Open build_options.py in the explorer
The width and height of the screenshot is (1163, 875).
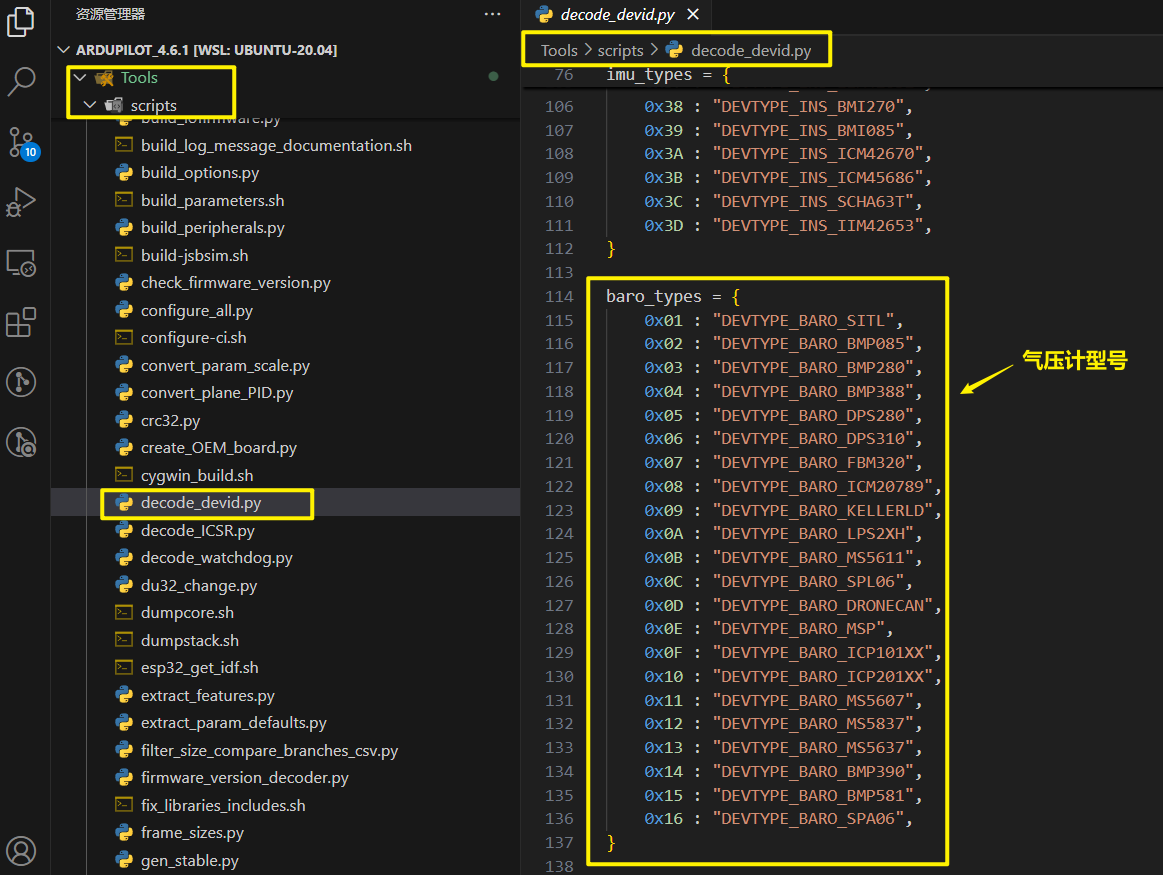tap(199, 173)
